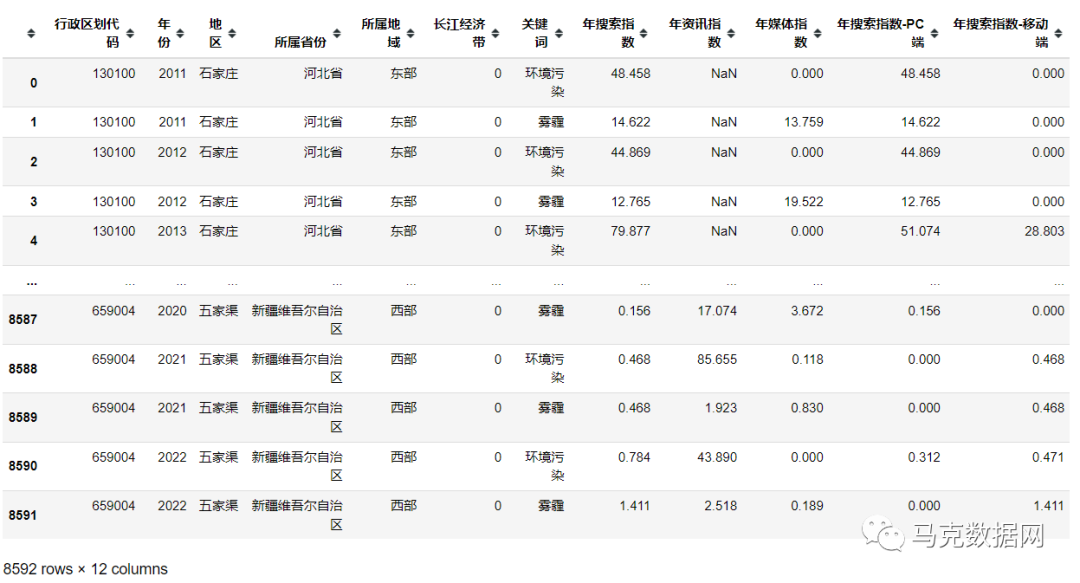The image size is (1080, 583).
Task: Click year 2013 in row 4
Action: point(172,232)
